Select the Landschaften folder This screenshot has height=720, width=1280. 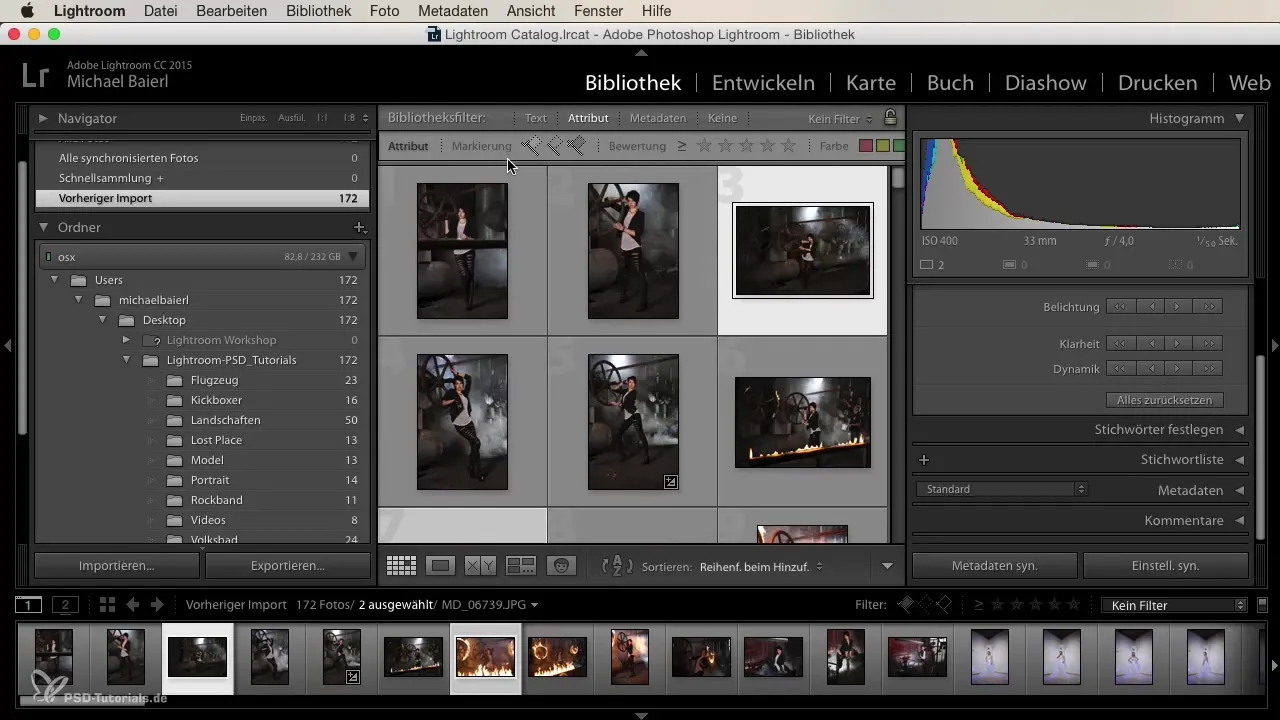tap(226, 420)
